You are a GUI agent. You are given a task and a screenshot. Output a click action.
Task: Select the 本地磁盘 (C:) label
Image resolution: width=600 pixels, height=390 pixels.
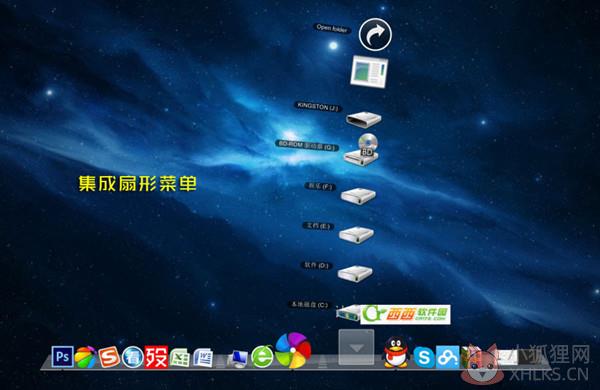pyautogui.click(x=309, y=305)
